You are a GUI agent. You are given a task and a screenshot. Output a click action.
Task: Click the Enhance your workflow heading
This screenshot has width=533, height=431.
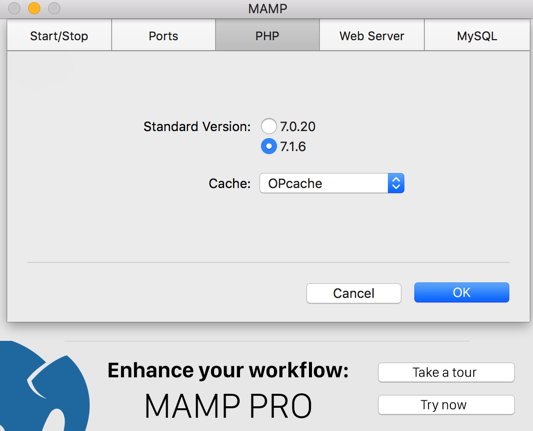pyautogui.click(x=228, y=370)
